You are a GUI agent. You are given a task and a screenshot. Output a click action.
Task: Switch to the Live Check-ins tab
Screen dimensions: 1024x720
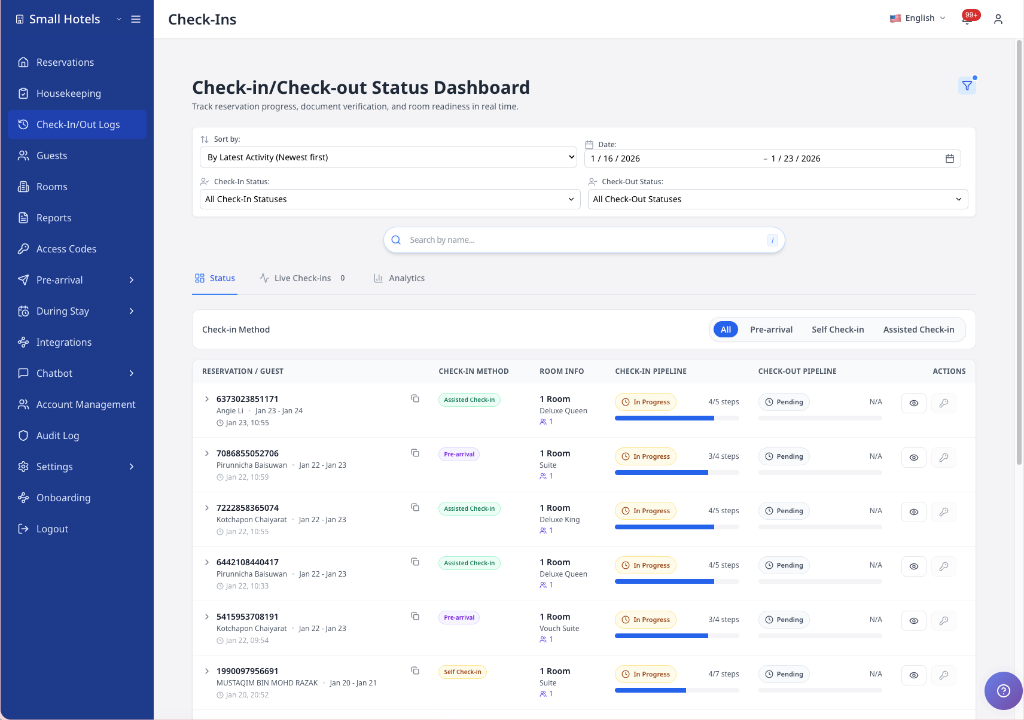point(300,278)
